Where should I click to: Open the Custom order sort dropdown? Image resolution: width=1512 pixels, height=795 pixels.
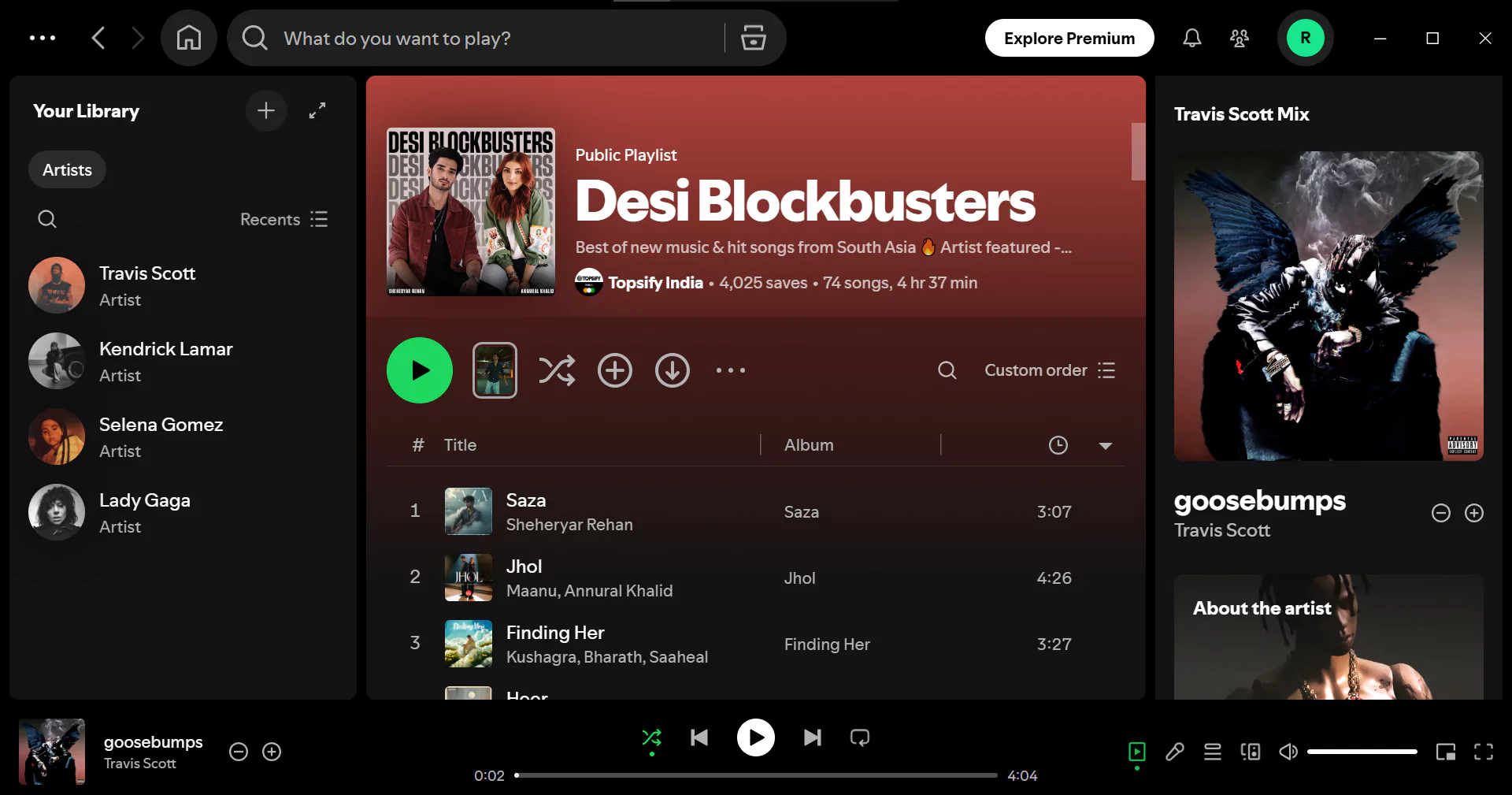point(1050,370)
